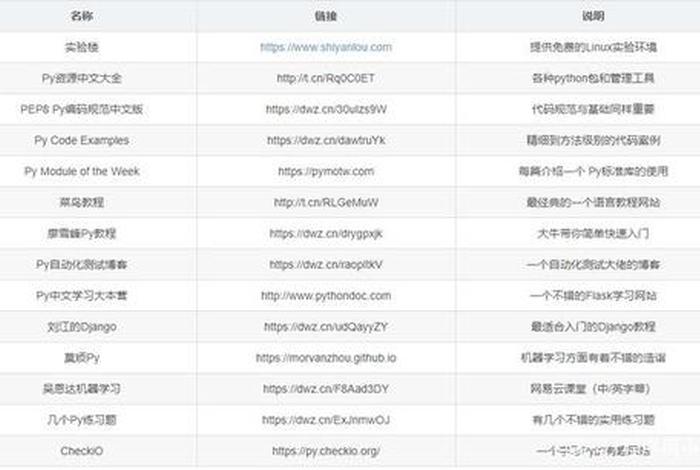
Task: Click the 最适合入门的Django教程 description
Action: tap(593, 327)
